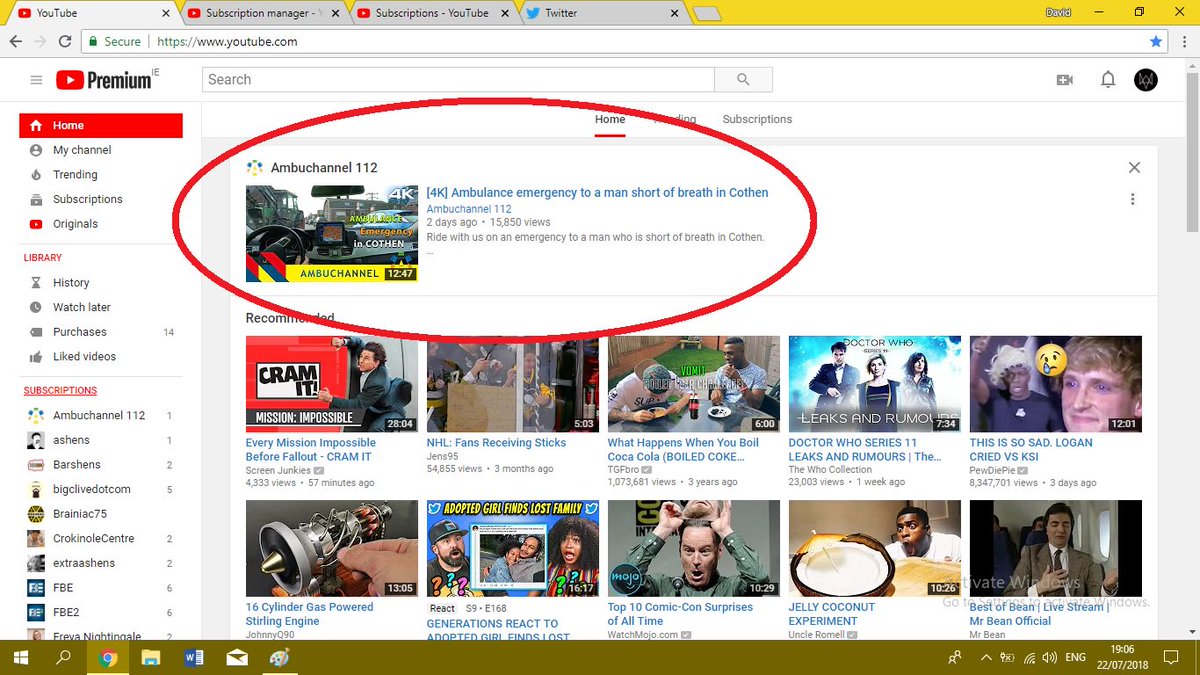Open Top 10 Comic-Con Surprises video title
Viewport: 1200px width, 675px height.
click(x=680, y=614)
